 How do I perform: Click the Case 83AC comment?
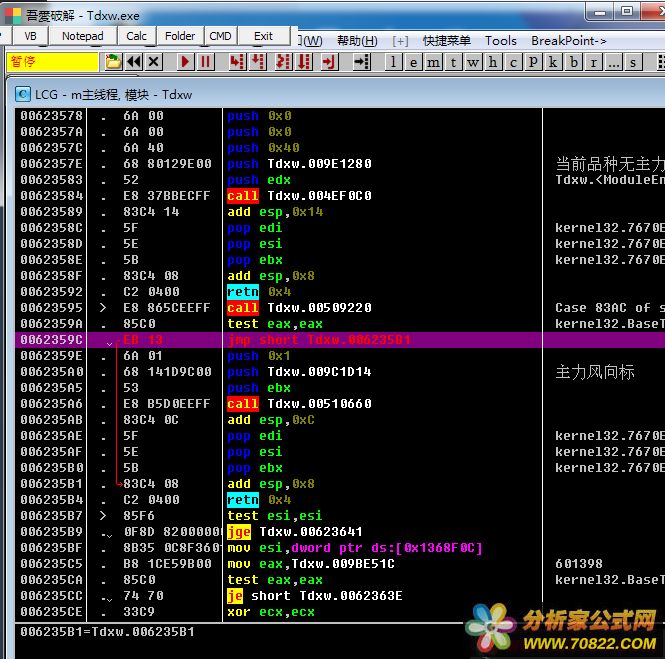point(610,308)
